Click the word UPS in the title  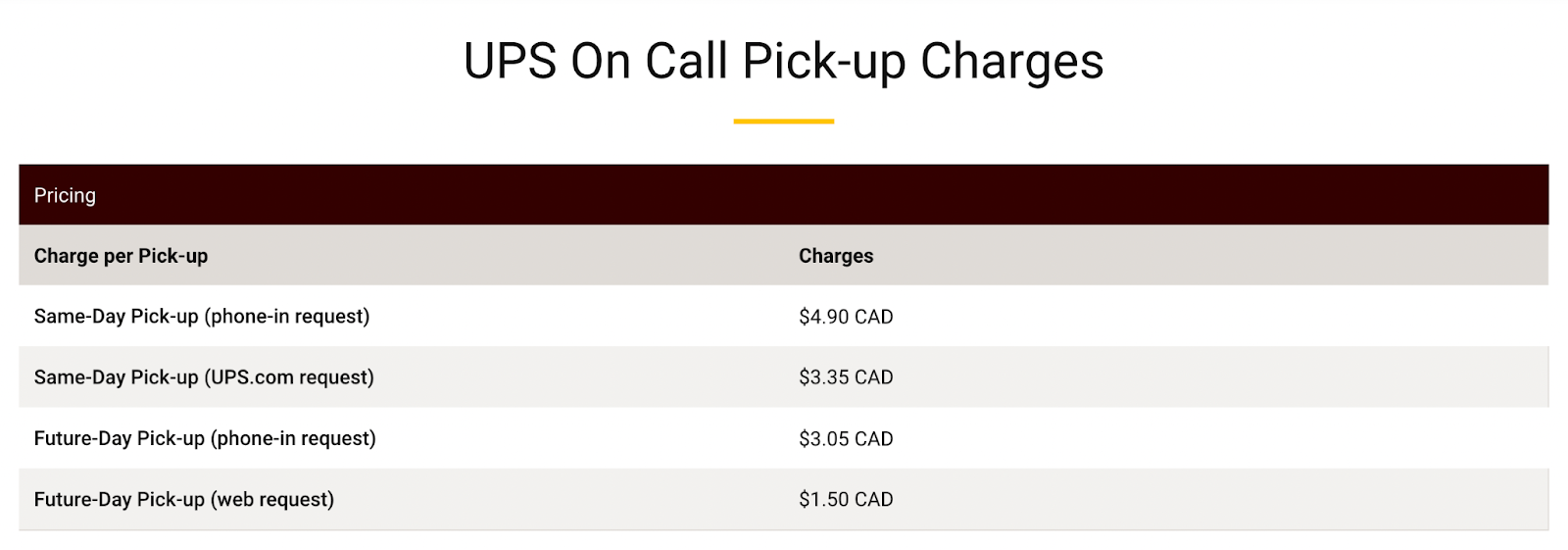510,61
